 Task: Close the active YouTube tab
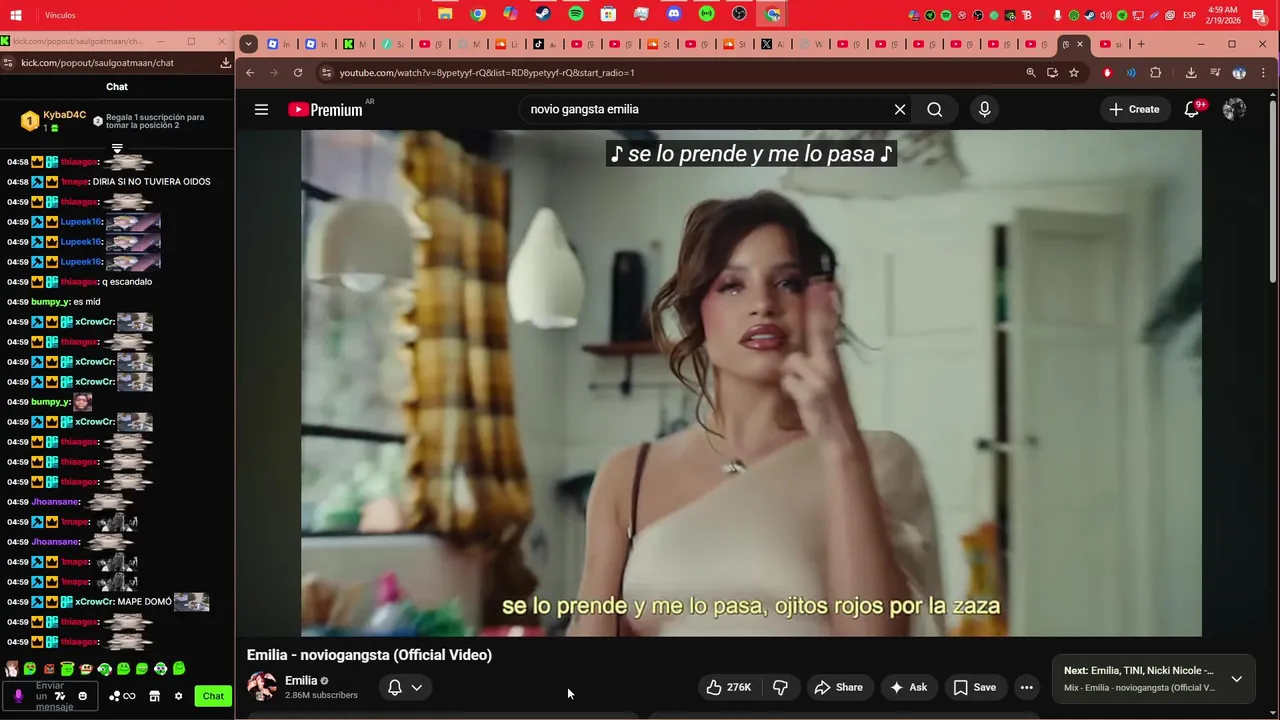[x=1080, y=44]
